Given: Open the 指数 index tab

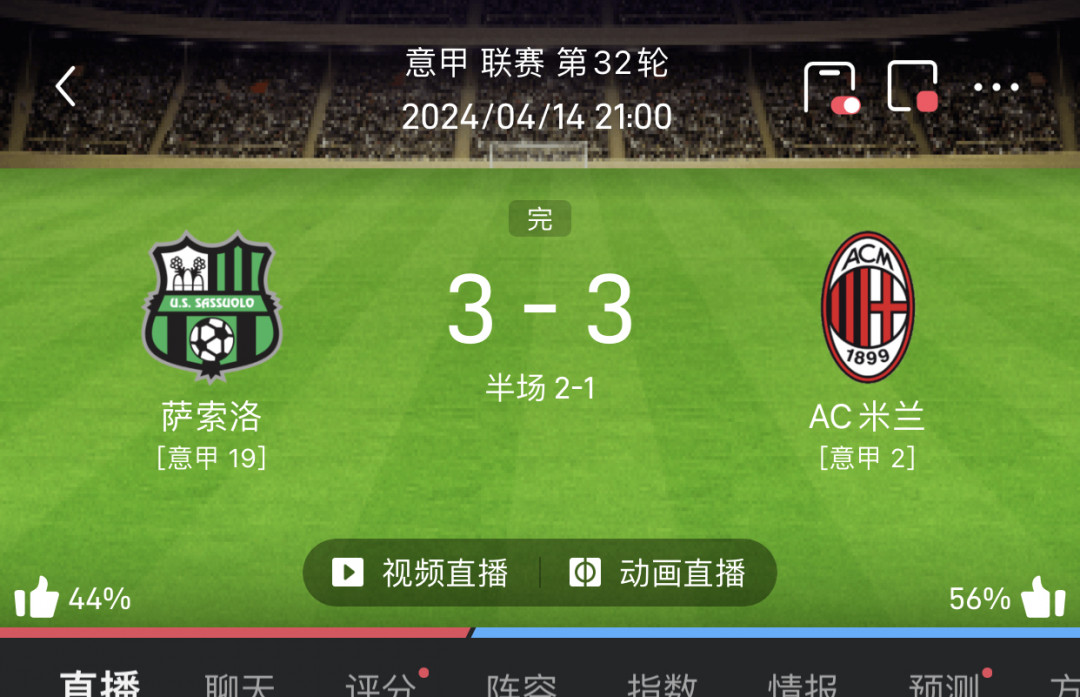Looking at the screenshot, I should pyautogui.click(x=662, y=685).
